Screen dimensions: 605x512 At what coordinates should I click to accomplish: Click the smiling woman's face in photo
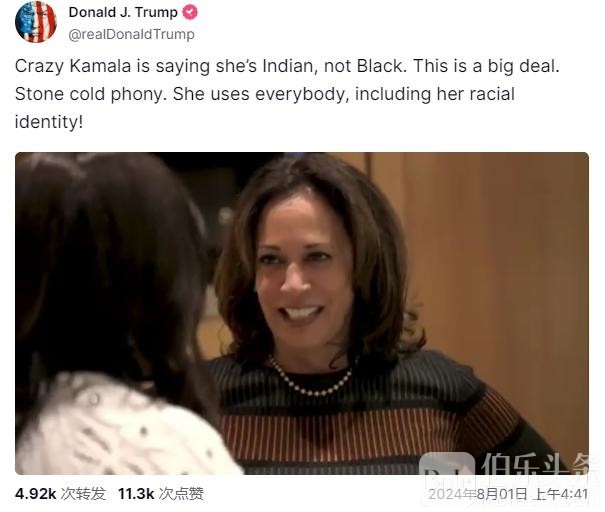coord(304,270)
